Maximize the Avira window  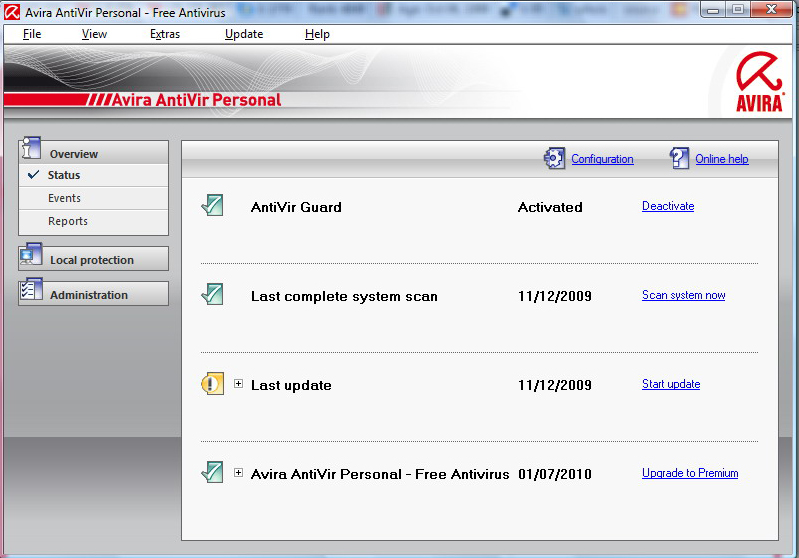[x=738, y=10]
